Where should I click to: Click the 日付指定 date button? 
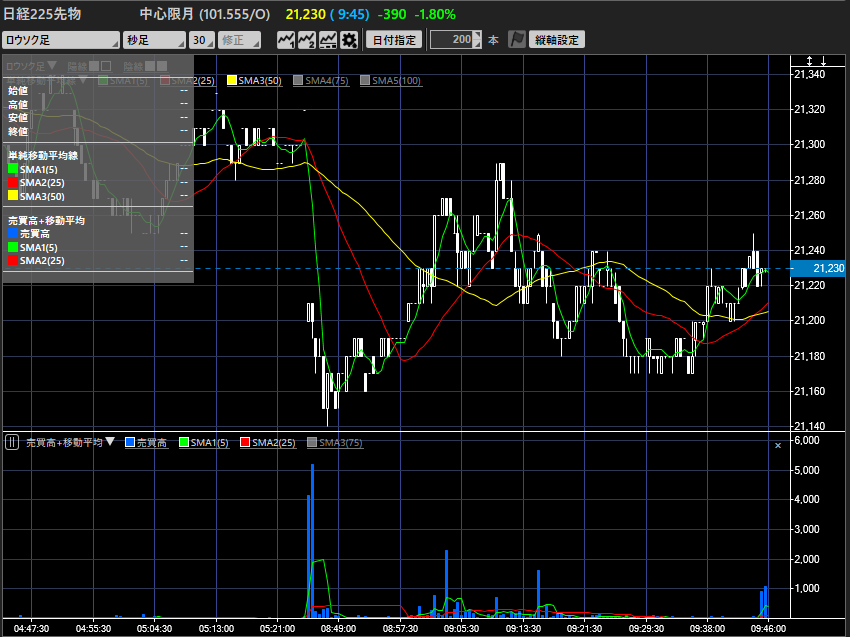(x=393, y=40)
